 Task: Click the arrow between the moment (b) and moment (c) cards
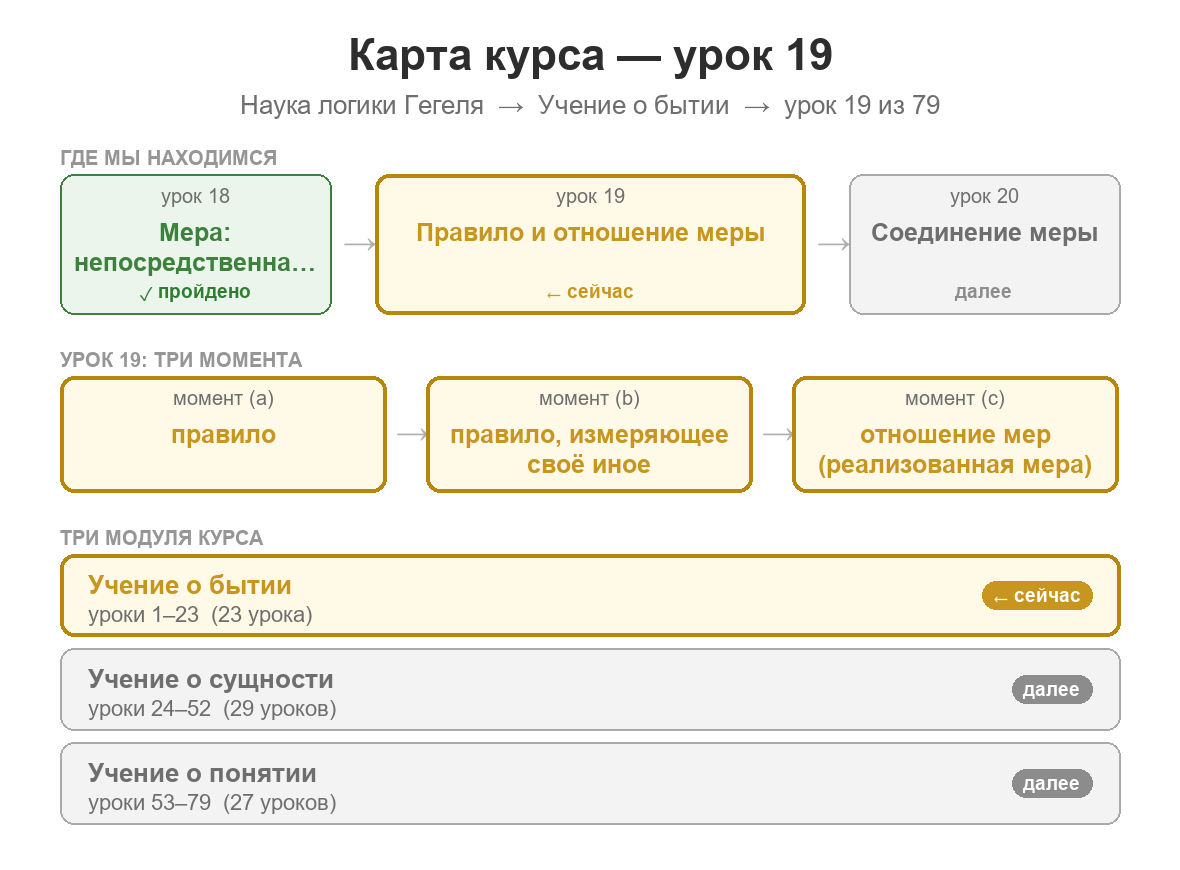pyautogui.click(x=778, y=434)
